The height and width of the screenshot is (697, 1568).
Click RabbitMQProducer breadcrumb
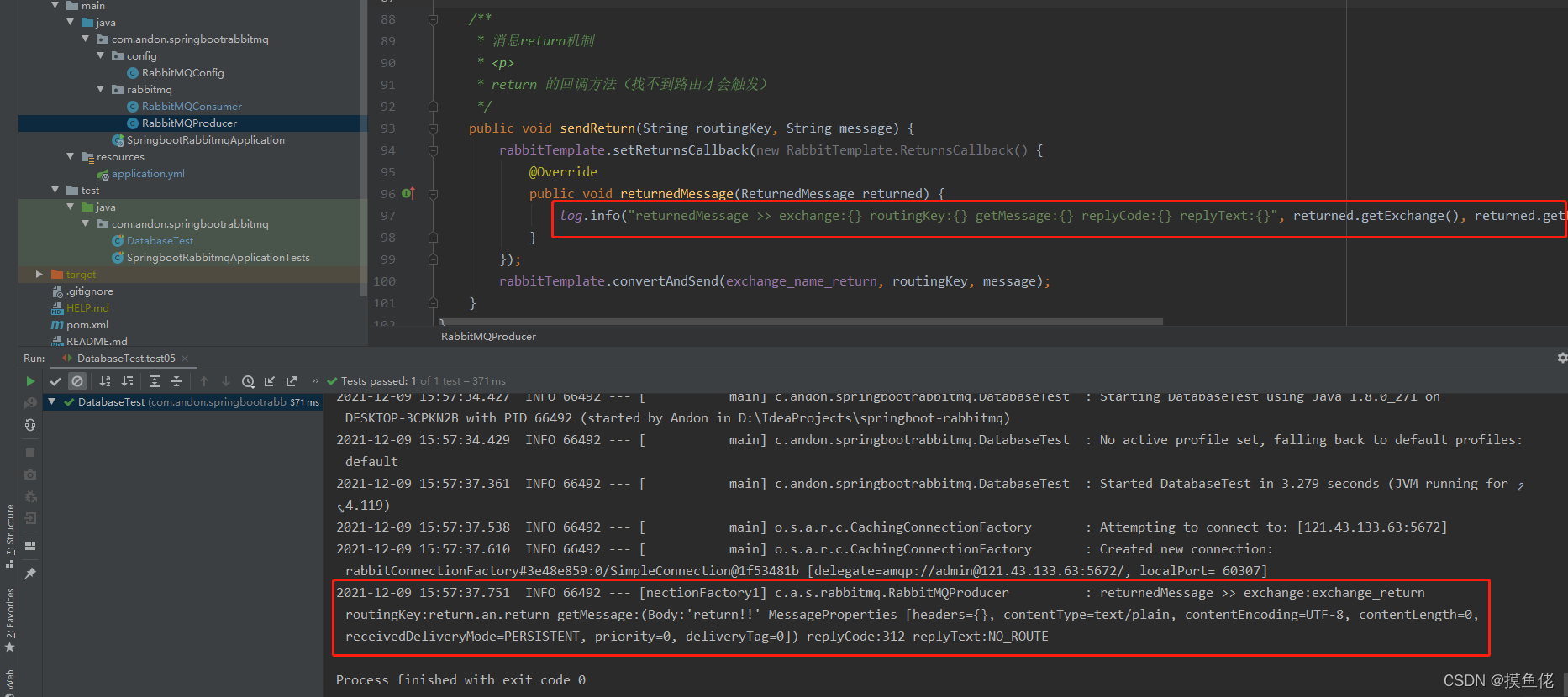[x=488, y=337]
